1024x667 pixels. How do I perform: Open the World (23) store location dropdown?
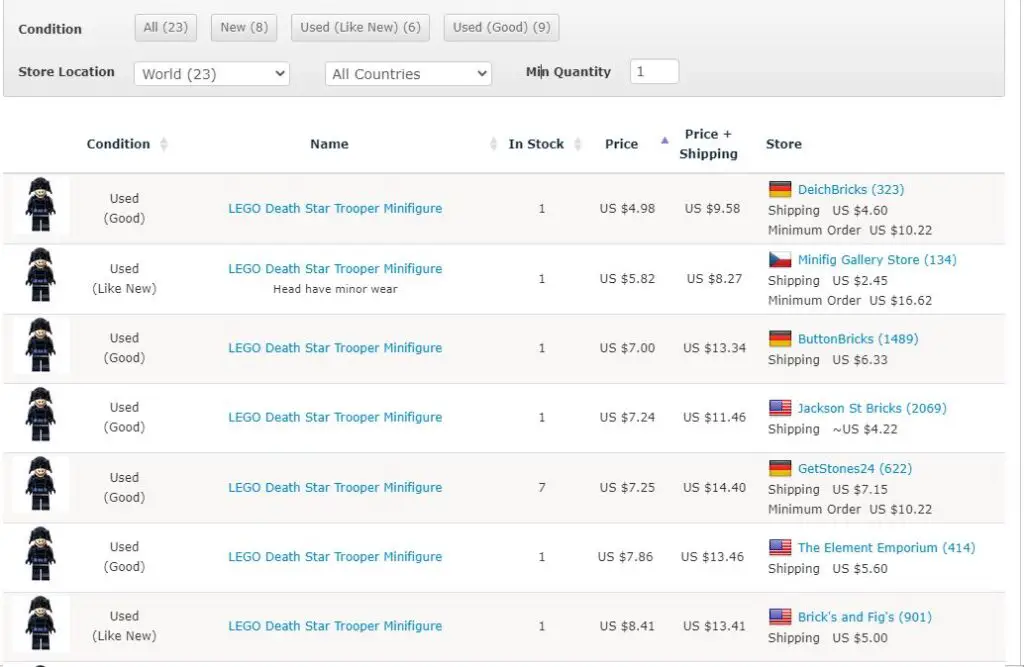point(212,74)
